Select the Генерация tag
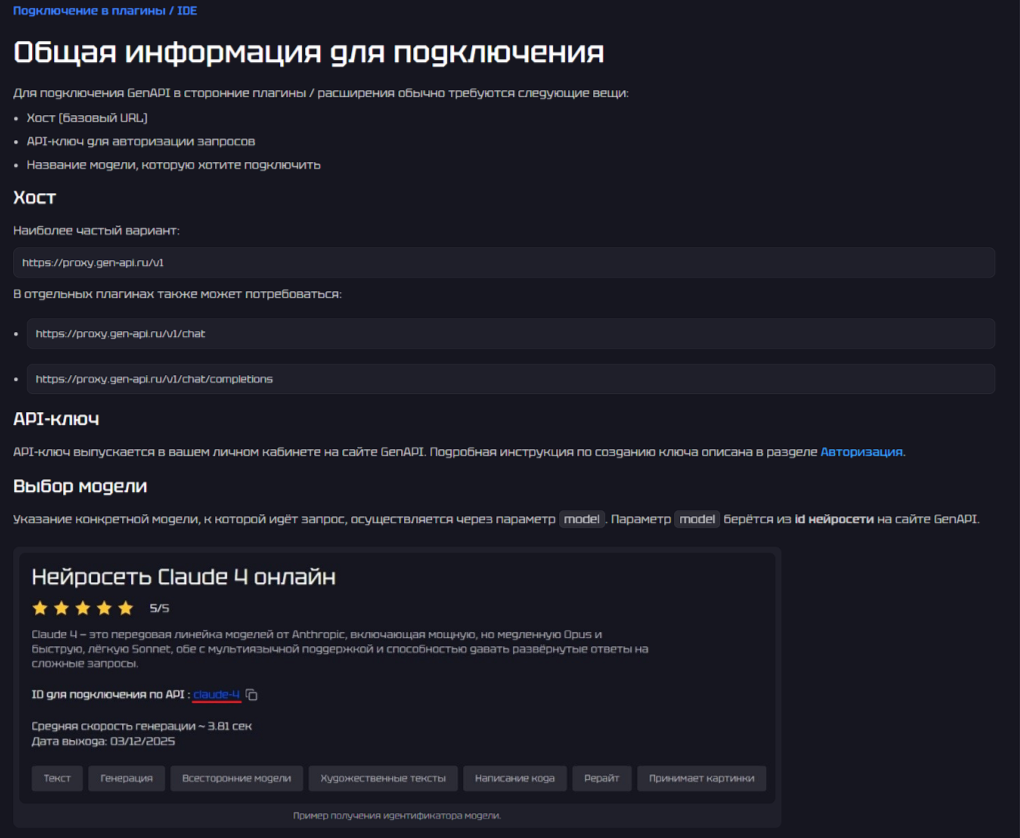The height and width of the screenshot is (838, 1020). (126, 778)
